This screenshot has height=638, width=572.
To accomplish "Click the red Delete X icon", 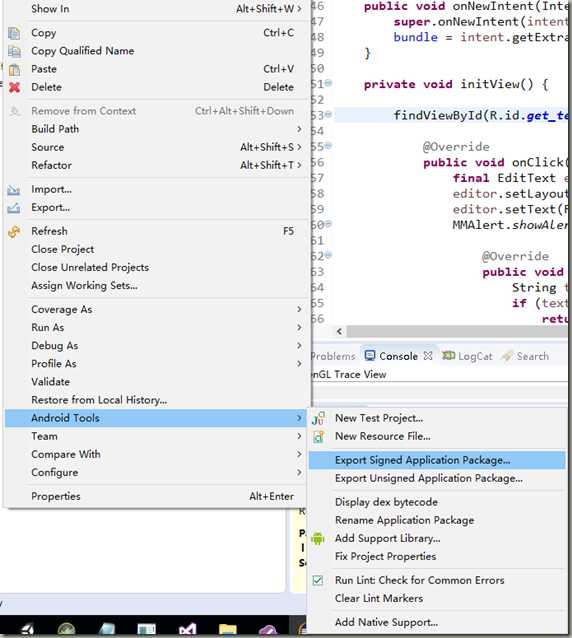I will point(14,87).
